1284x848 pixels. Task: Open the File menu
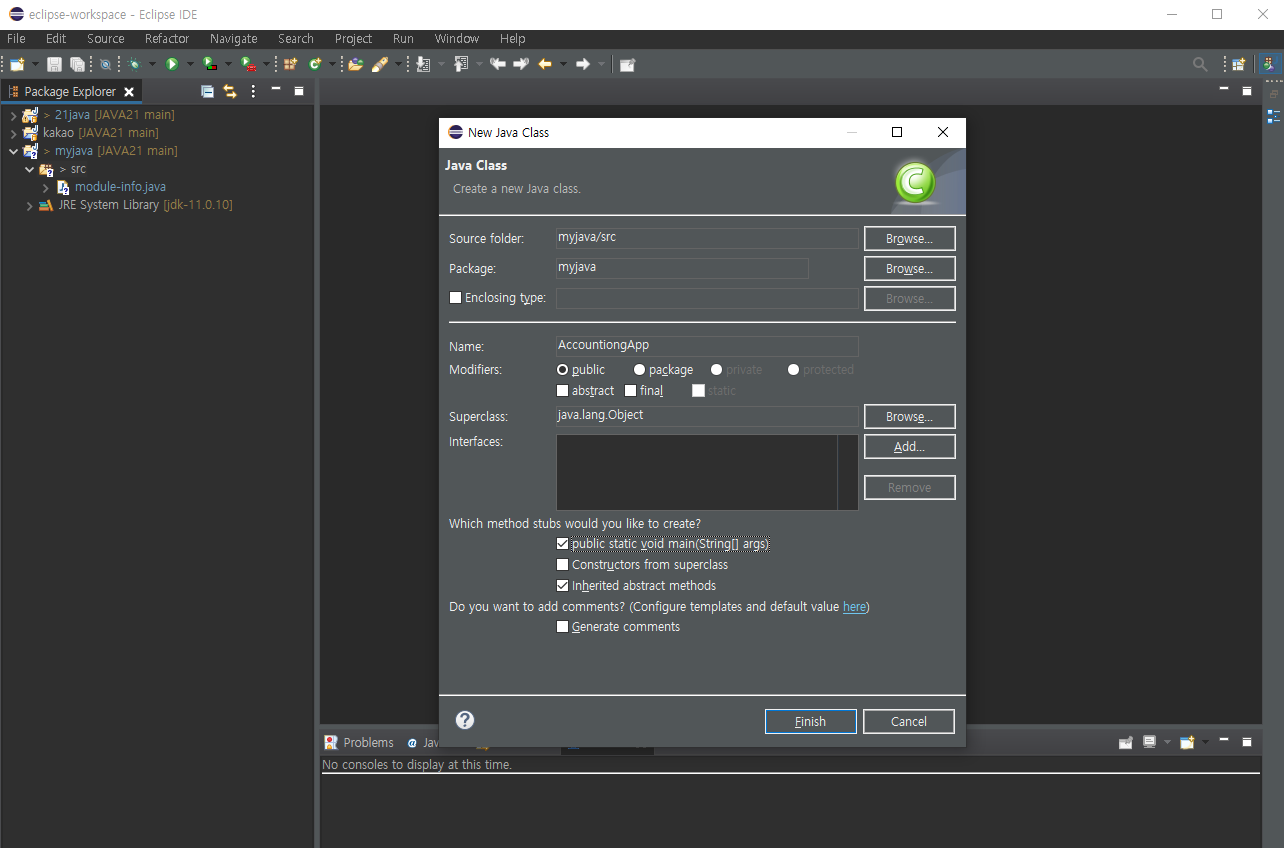16,39
